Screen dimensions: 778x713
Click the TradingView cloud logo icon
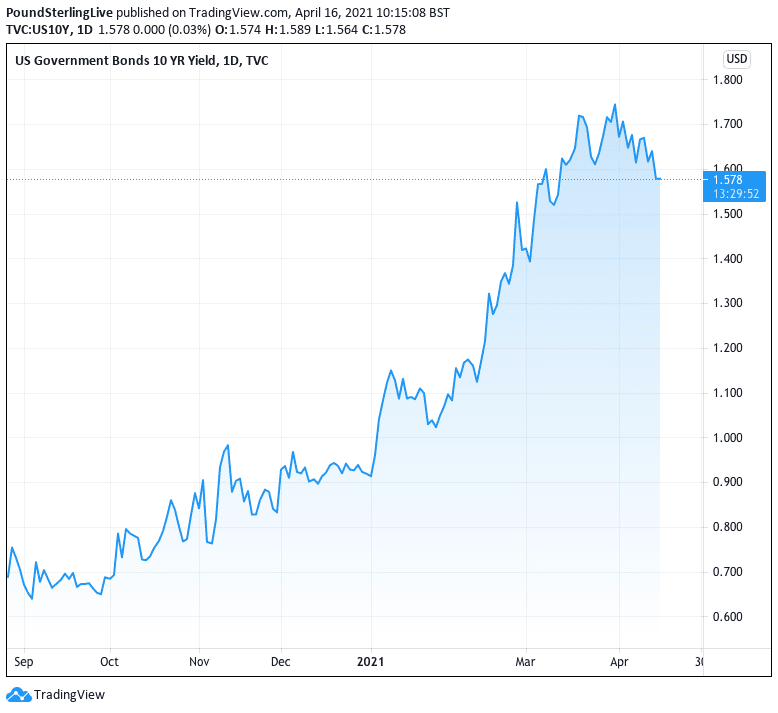tap(19, 694)
